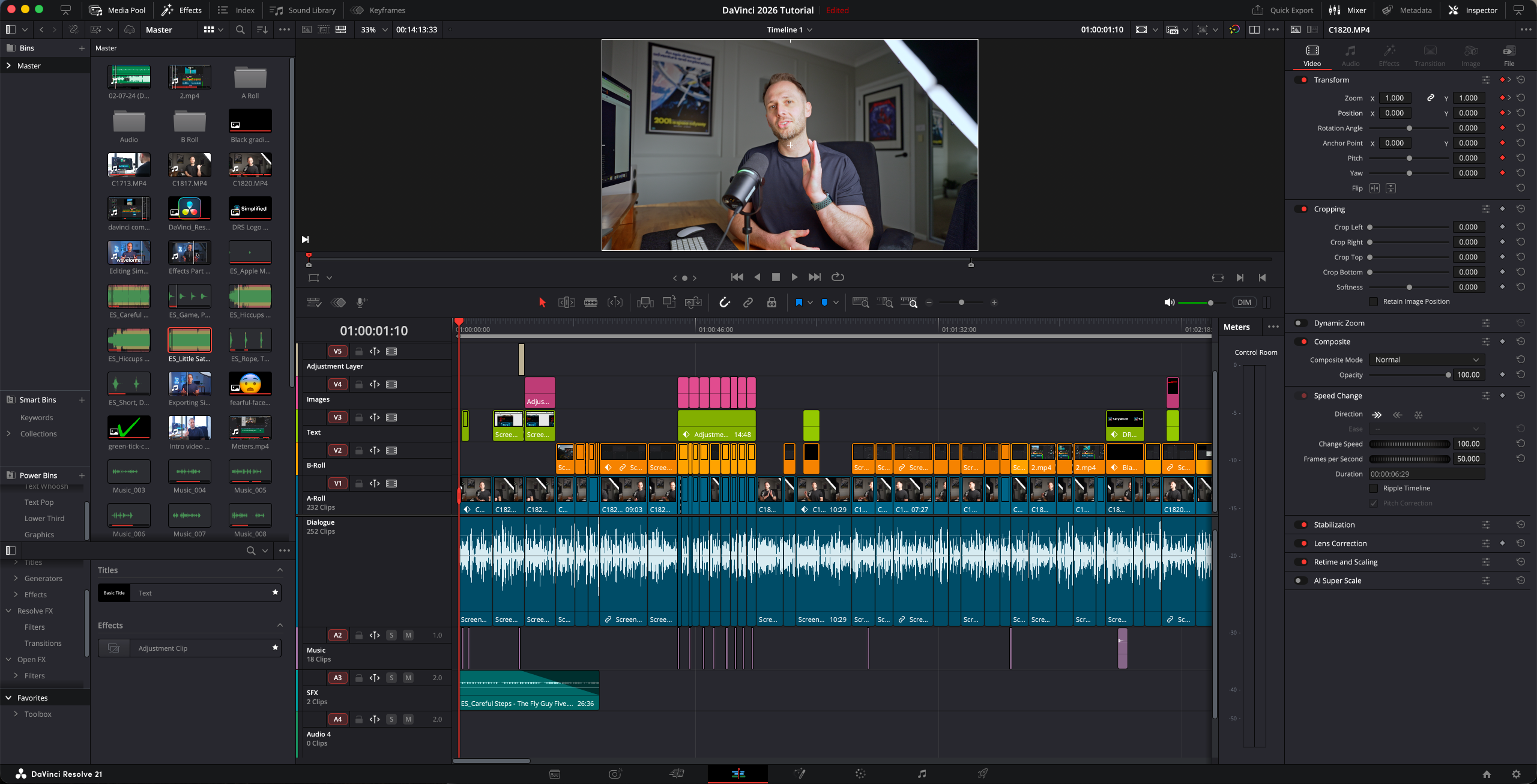Go to project manager home icon
Viewport: 1537px width, 784px height.
[x=1487, y=774]
